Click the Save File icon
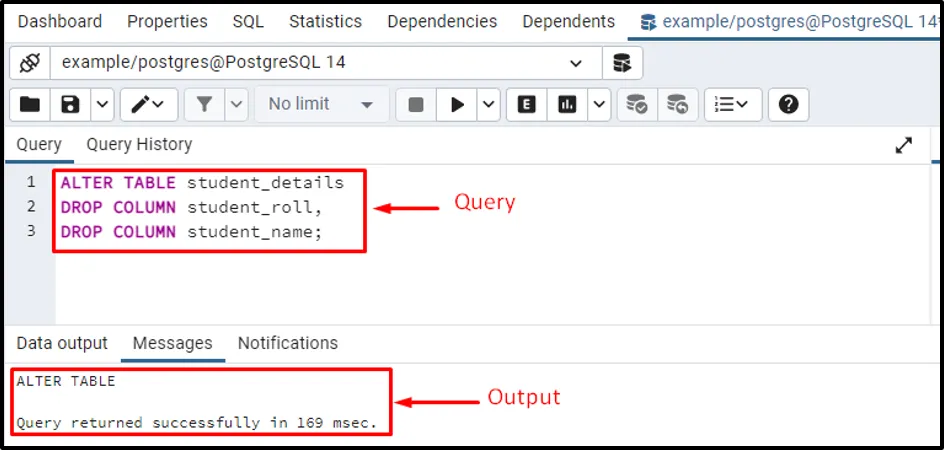 tap(70, 104)
